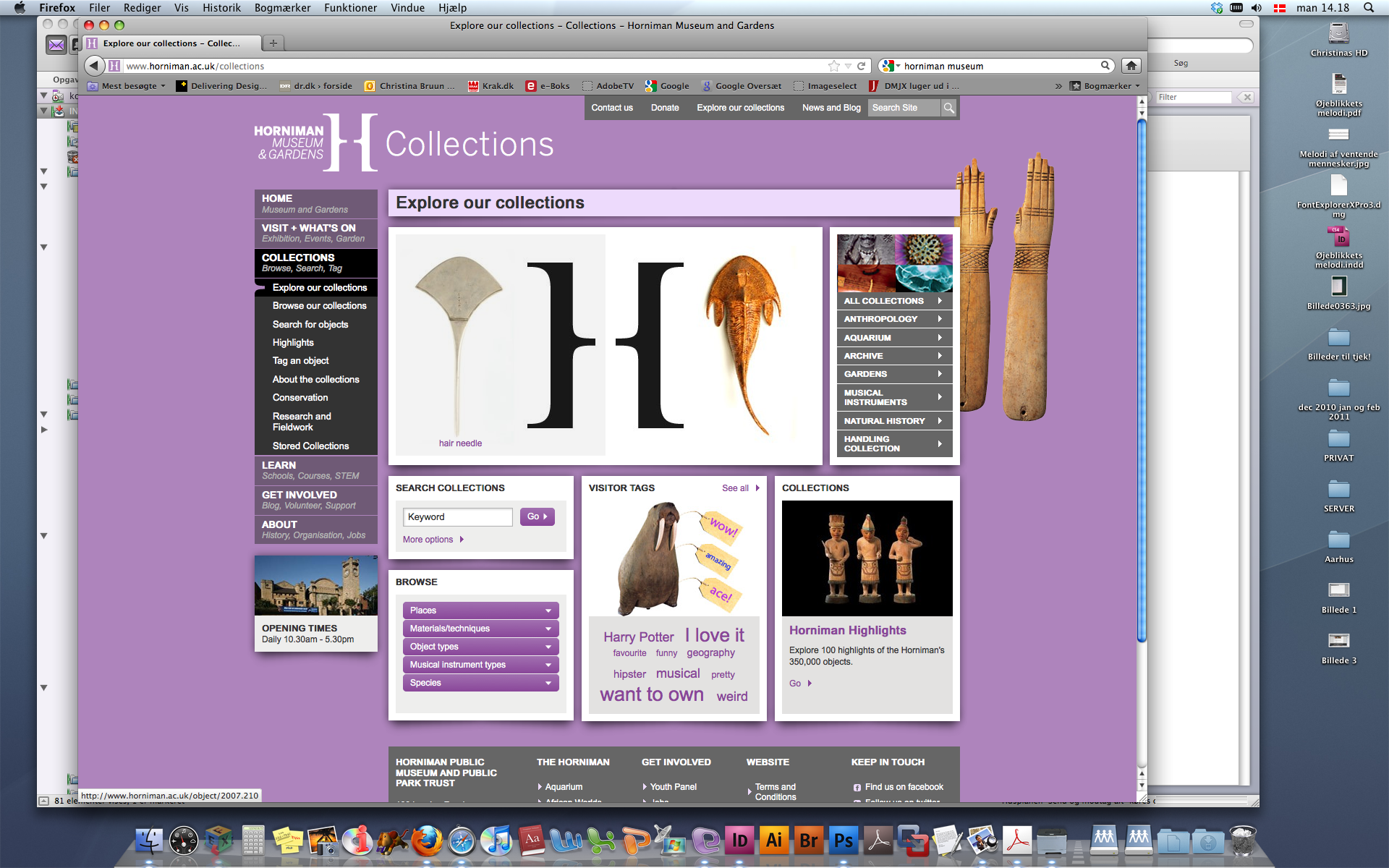Open the Filer menu
The width and height of the screenshot is (1389, 868).
click(100, 7)
